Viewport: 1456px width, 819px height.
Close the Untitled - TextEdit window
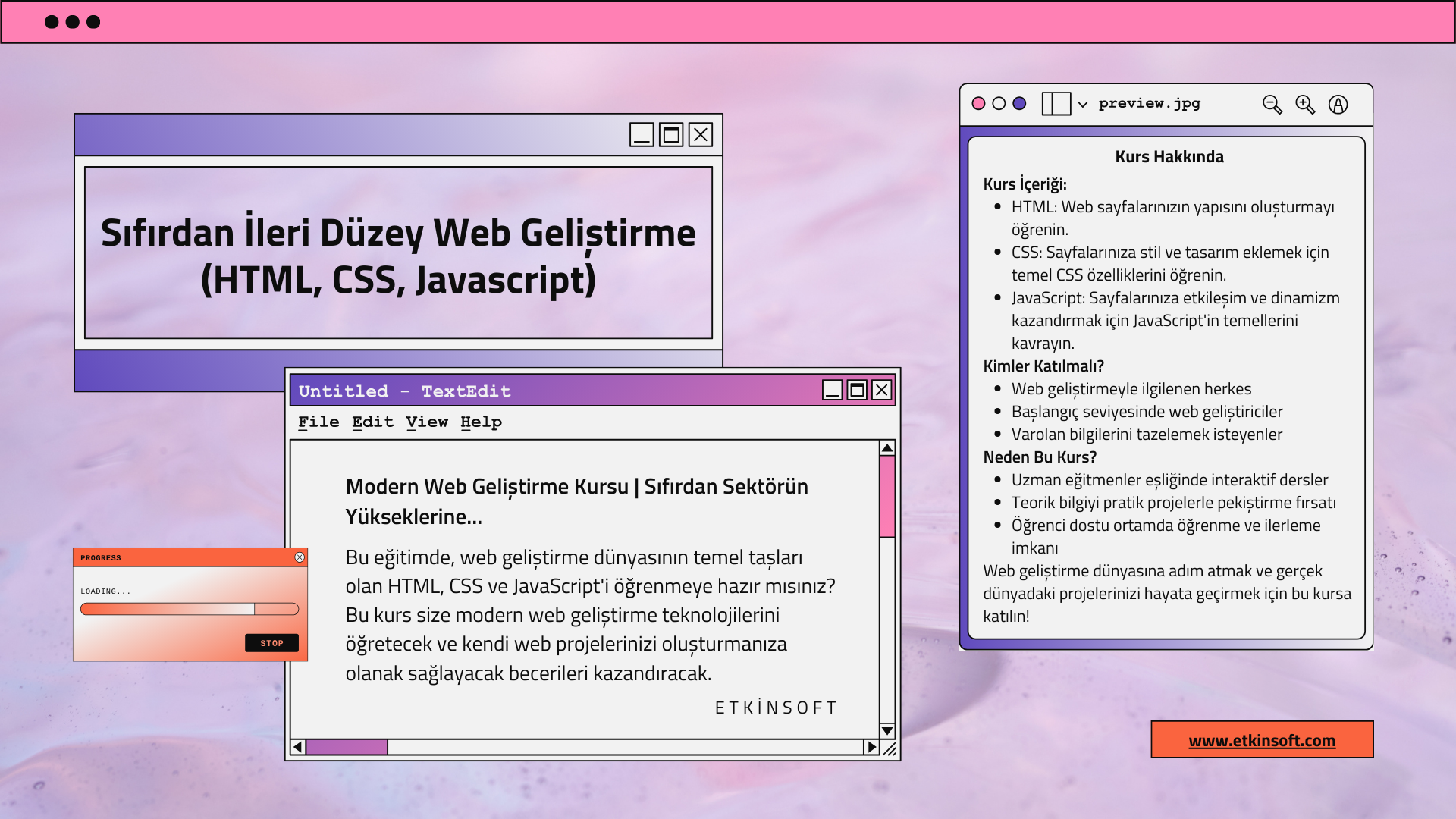(x=881, y=390)
